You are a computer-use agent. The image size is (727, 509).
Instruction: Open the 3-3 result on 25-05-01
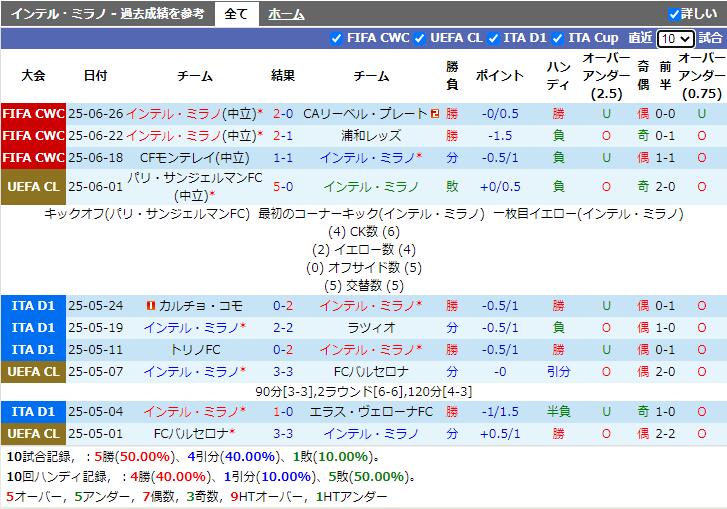pos(283,434)
